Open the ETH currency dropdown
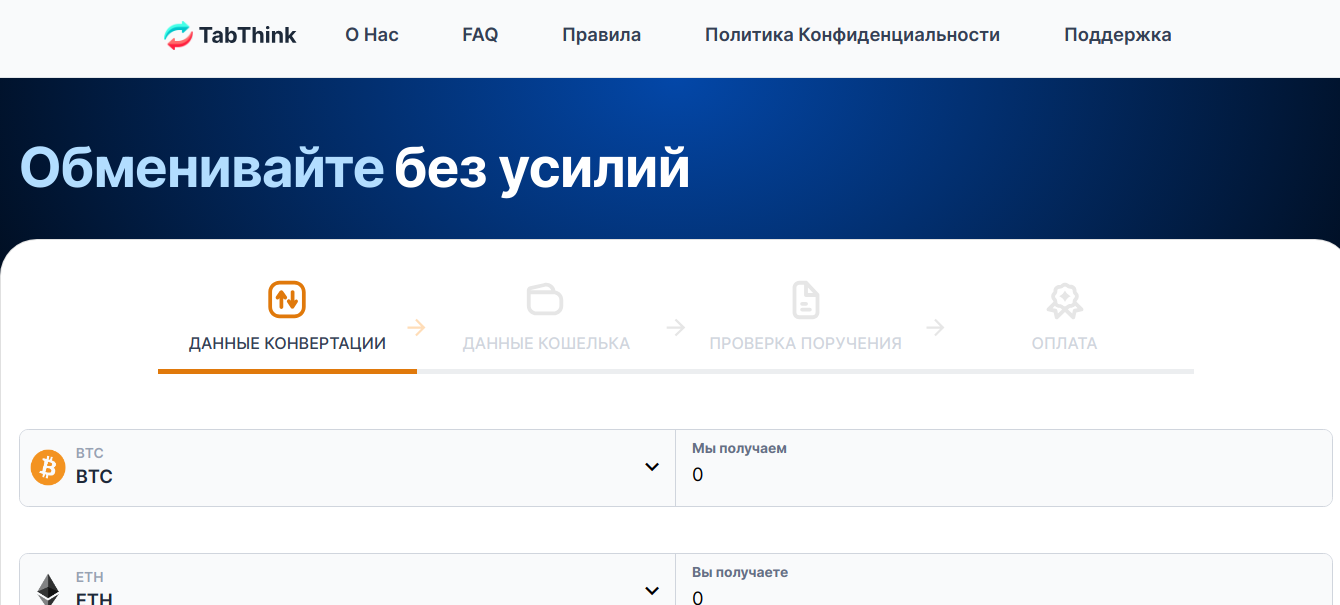 [347, 579]
